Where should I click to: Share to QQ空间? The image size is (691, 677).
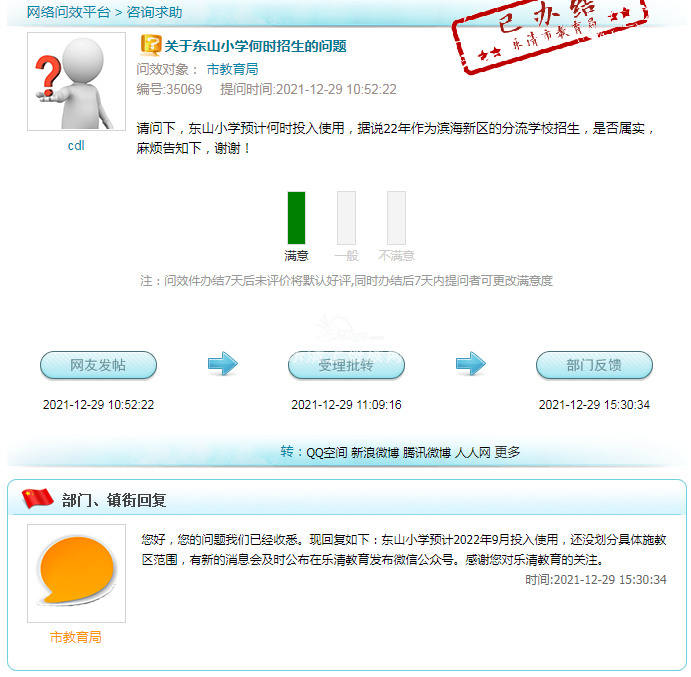(x=327, y=452)
